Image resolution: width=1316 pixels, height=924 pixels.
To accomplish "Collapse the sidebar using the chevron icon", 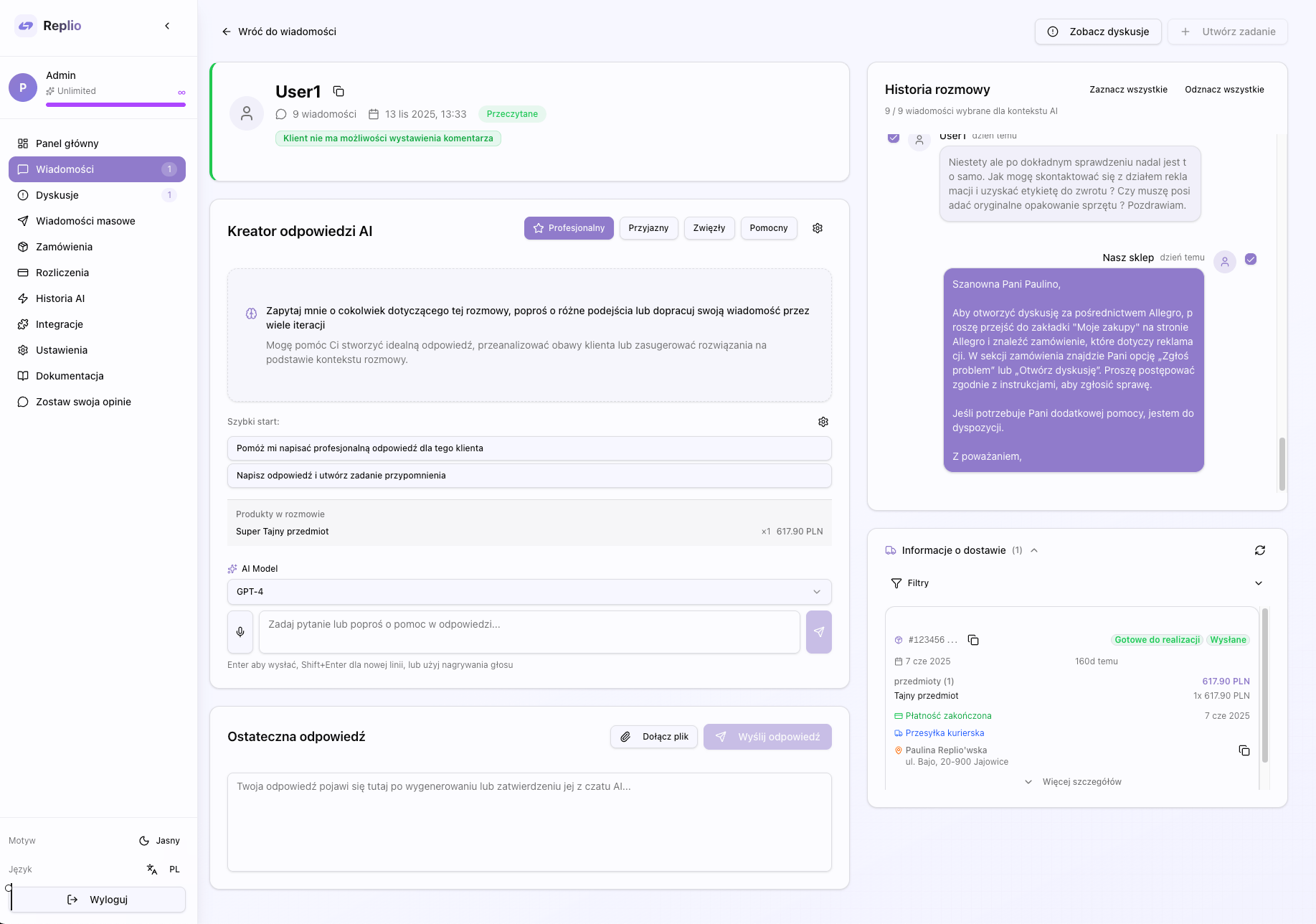I will [167, 26].
